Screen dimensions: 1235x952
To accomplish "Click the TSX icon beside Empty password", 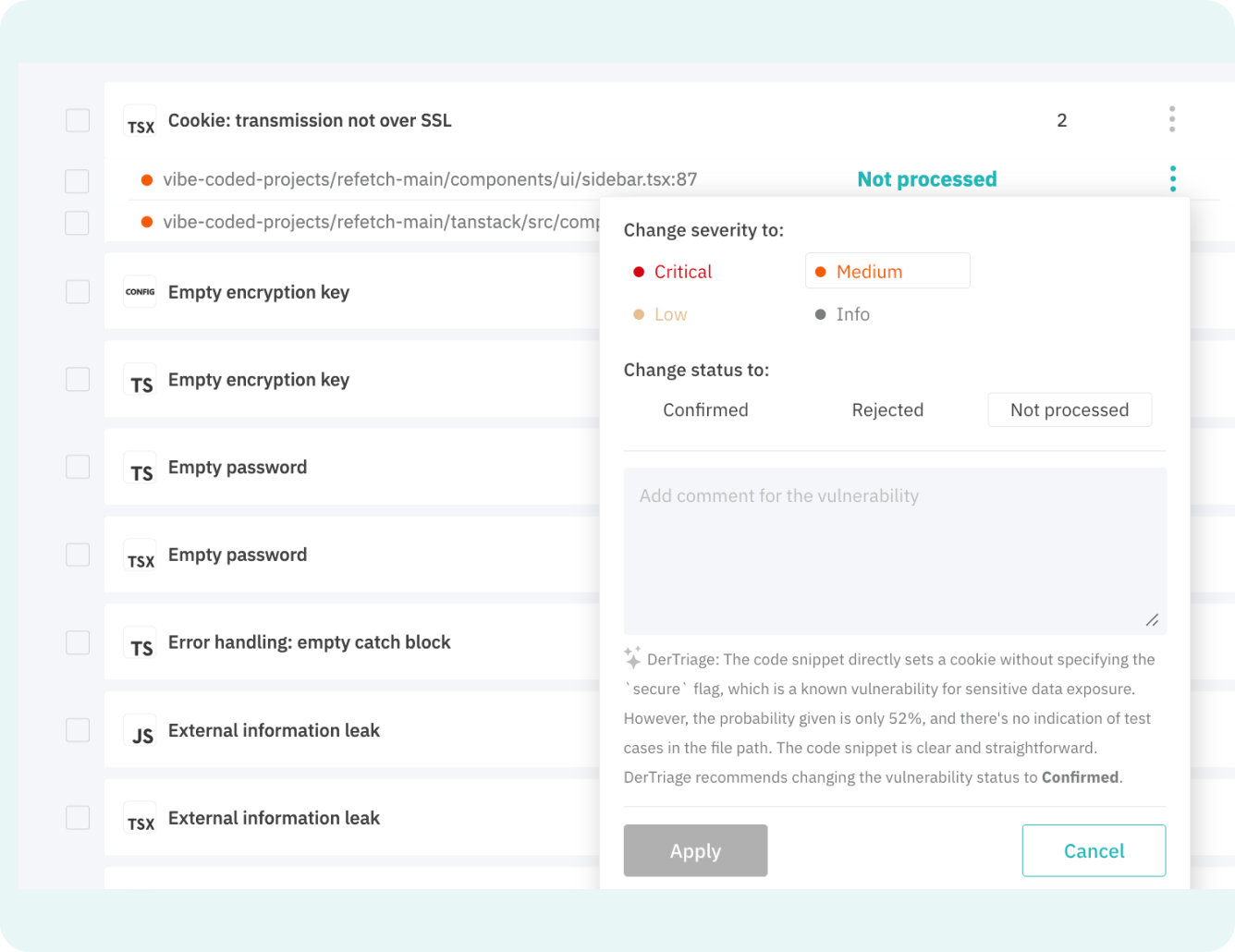I will [x=141, y=555].
